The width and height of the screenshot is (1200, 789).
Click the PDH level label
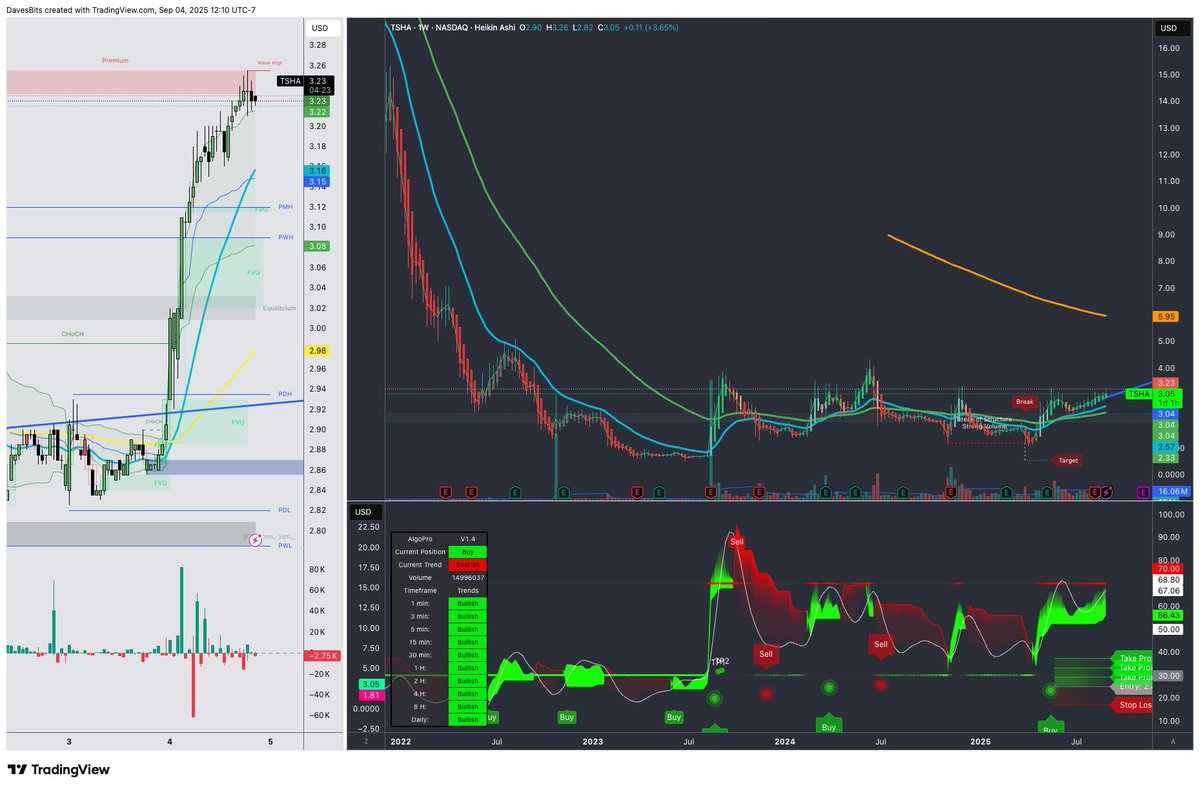[285, 394]
